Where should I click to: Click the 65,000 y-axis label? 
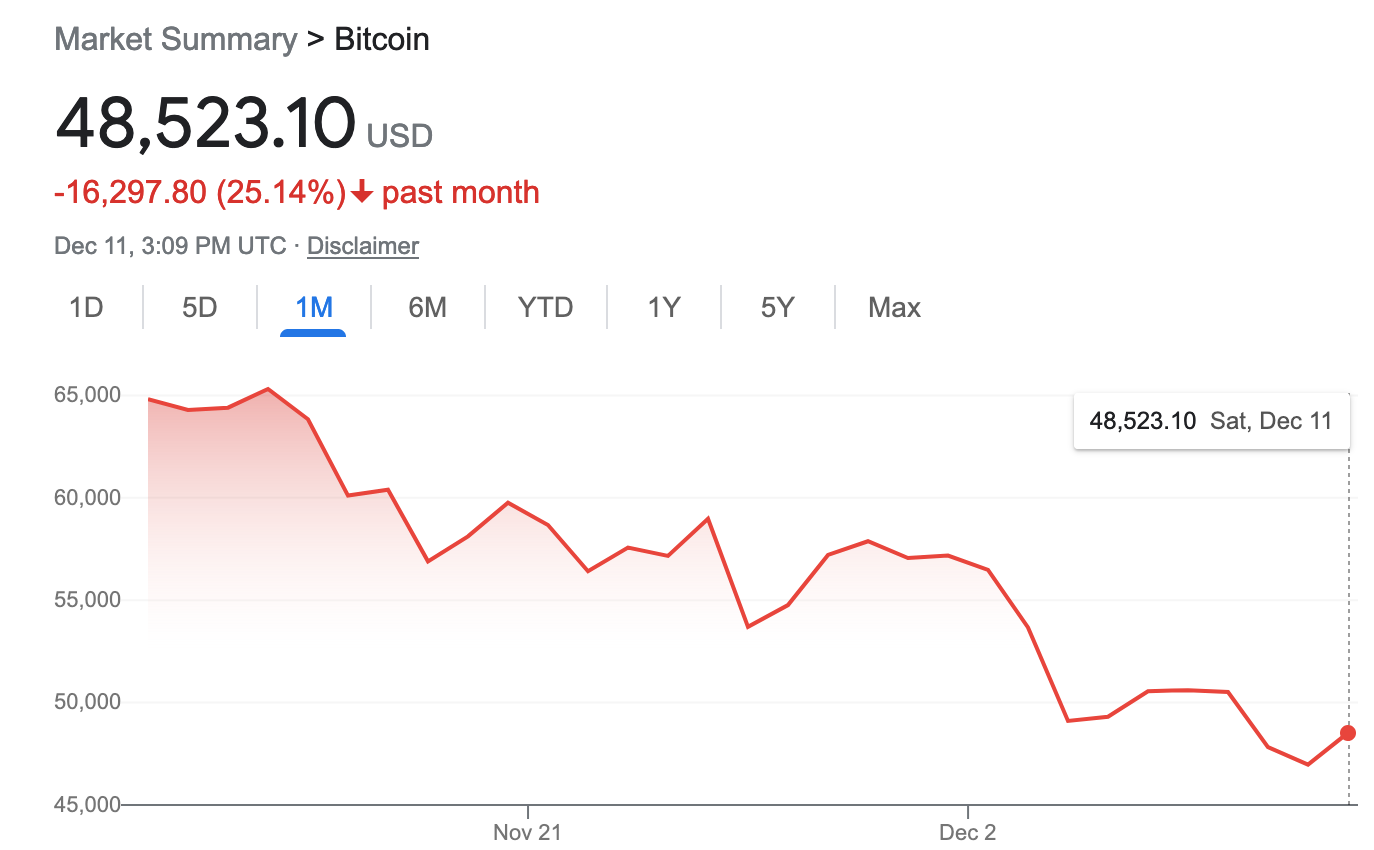click(86, 396)
